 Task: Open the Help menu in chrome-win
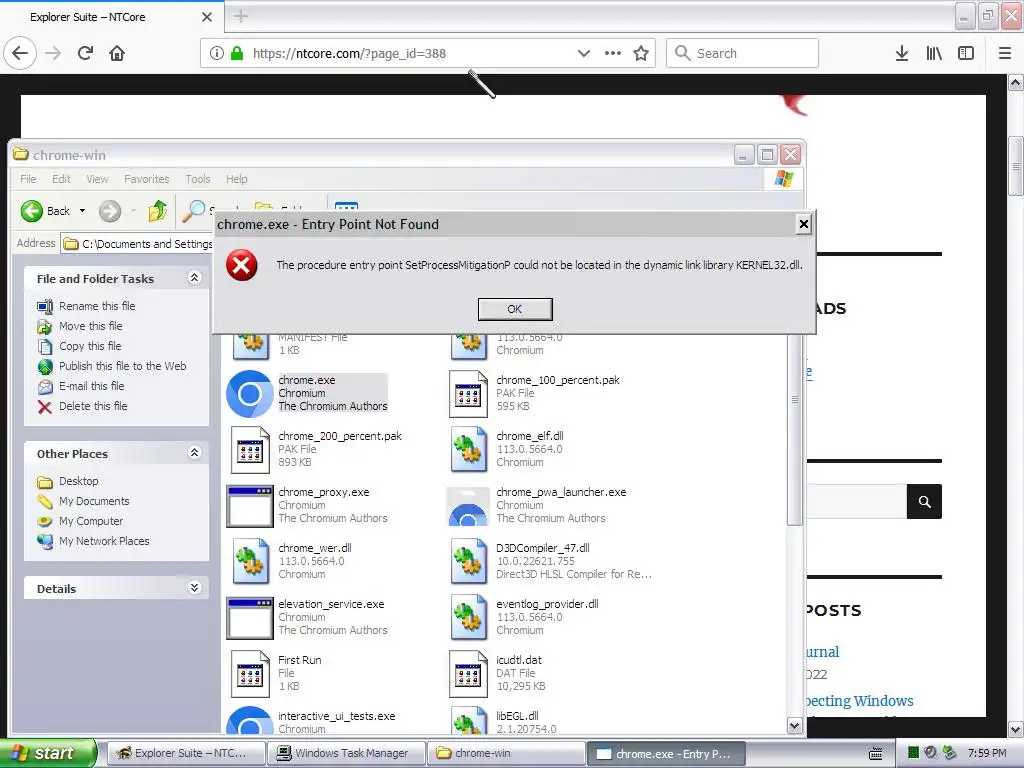tap(236, 179)
